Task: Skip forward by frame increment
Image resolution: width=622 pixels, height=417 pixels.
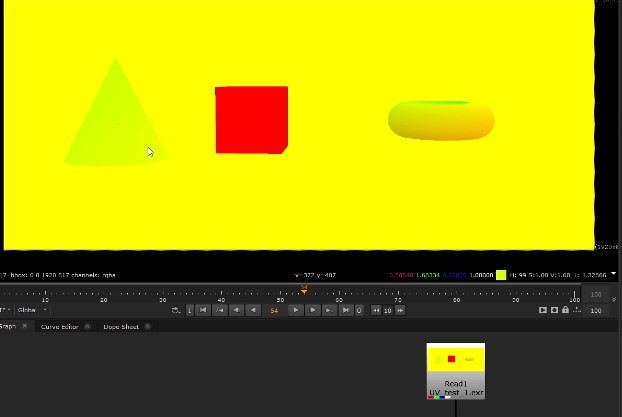Action: coord(400,310)
